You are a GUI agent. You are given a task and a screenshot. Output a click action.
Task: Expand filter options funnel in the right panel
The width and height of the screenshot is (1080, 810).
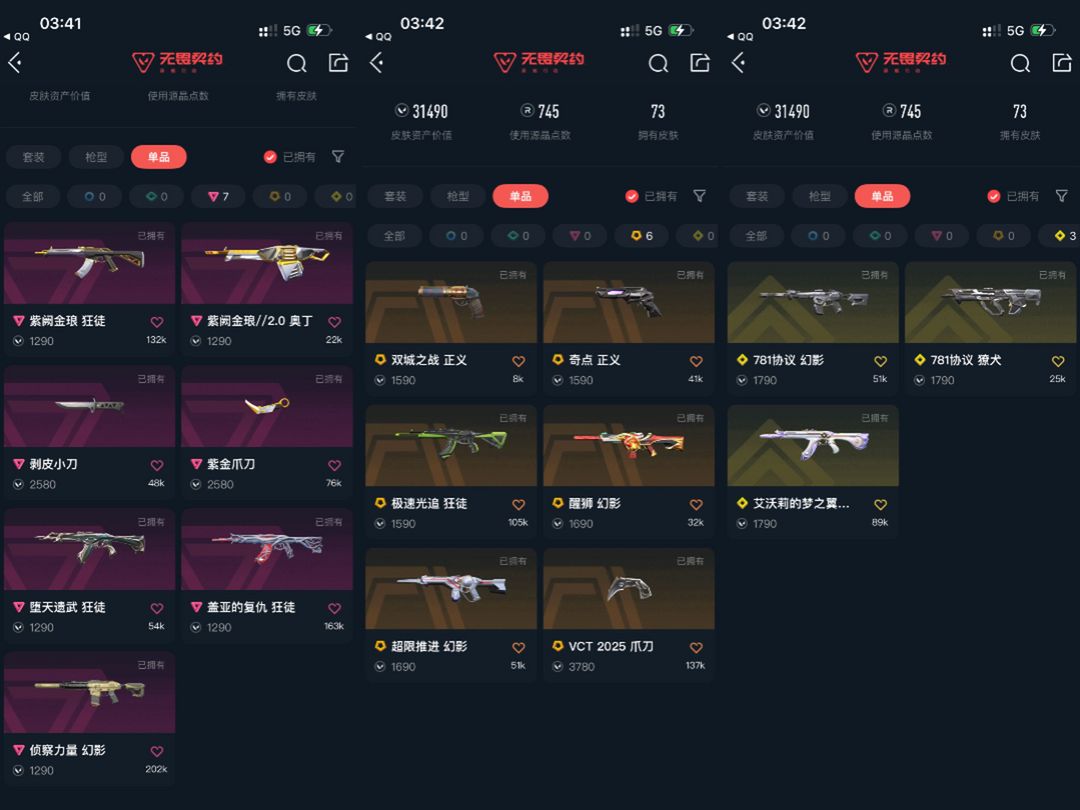click(1061, 196)
